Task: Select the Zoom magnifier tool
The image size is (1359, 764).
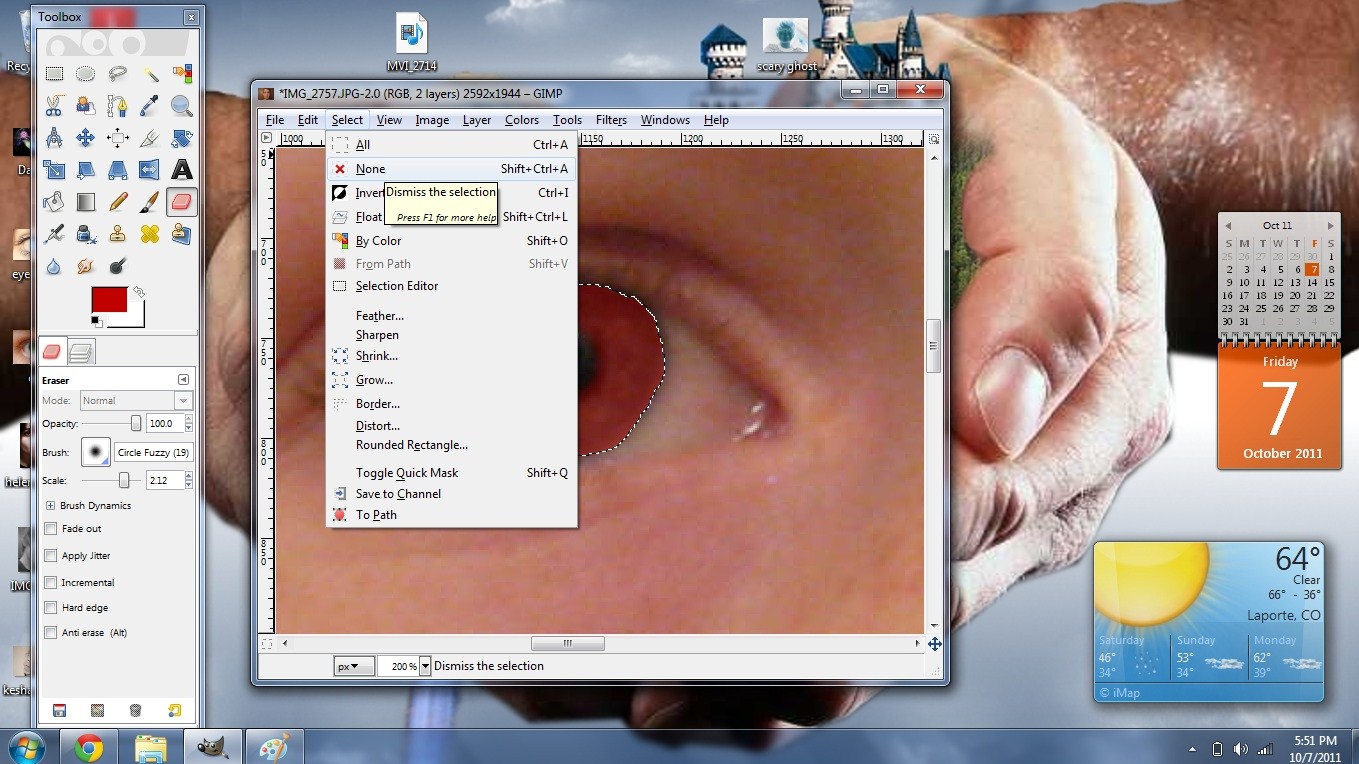Action: point(182,106)
